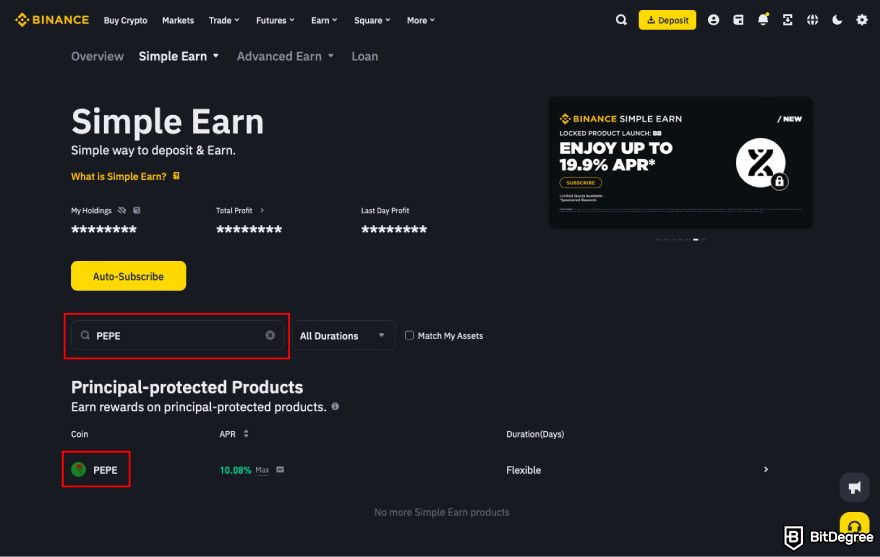Click the Binance logo
The image size is (880, 557).
[52, 20]
